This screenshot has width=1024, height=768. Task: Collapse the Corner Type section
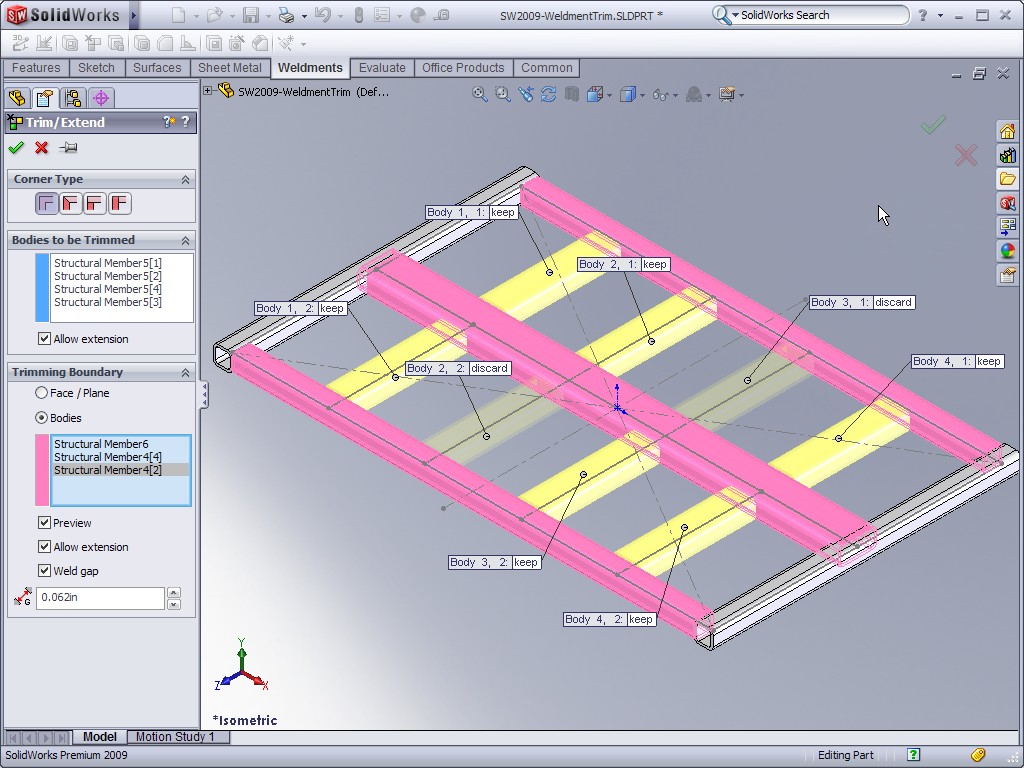[185, 180]
